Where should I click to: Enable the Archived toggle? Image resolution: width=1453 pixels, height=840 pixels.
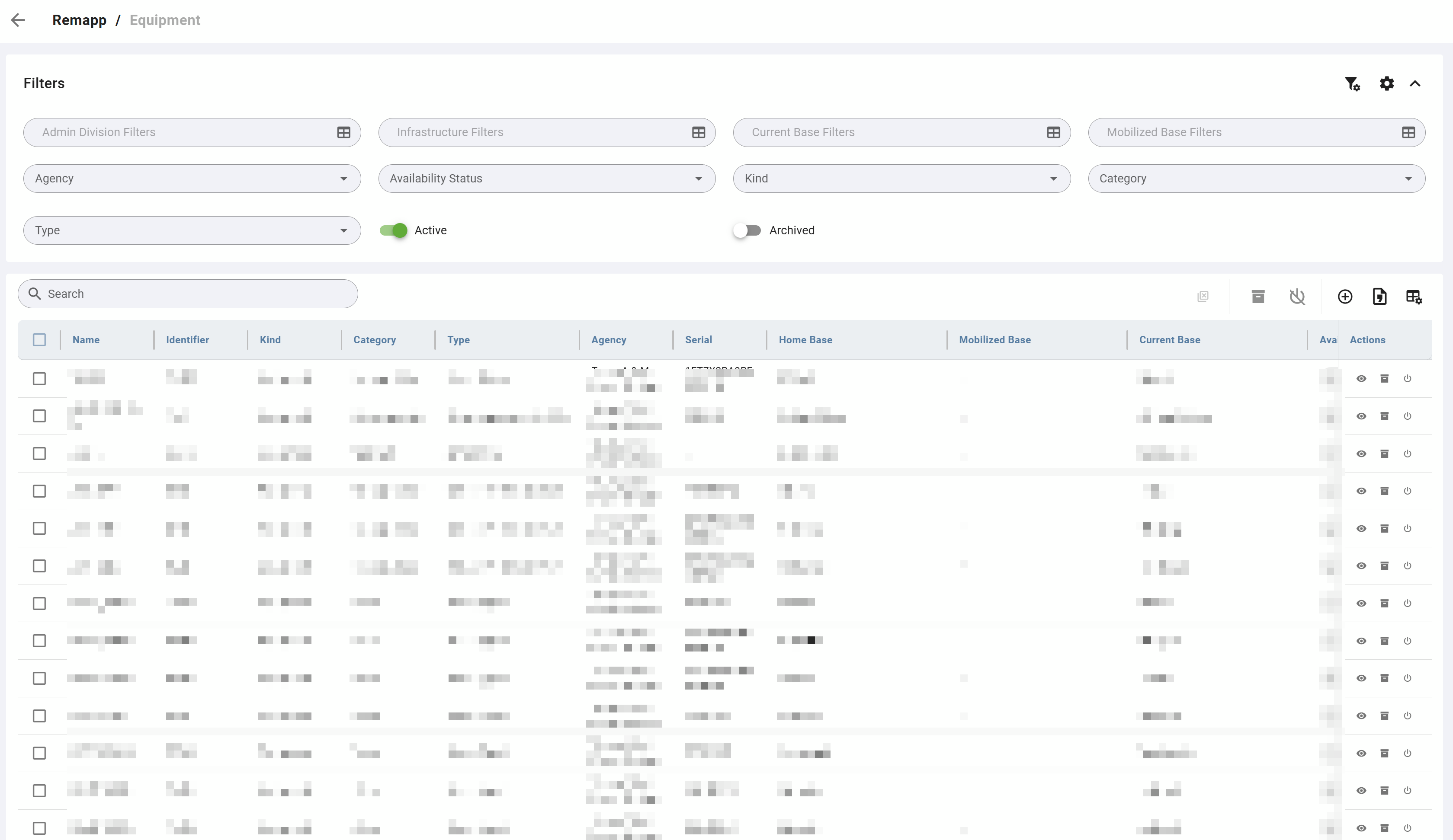747,230
